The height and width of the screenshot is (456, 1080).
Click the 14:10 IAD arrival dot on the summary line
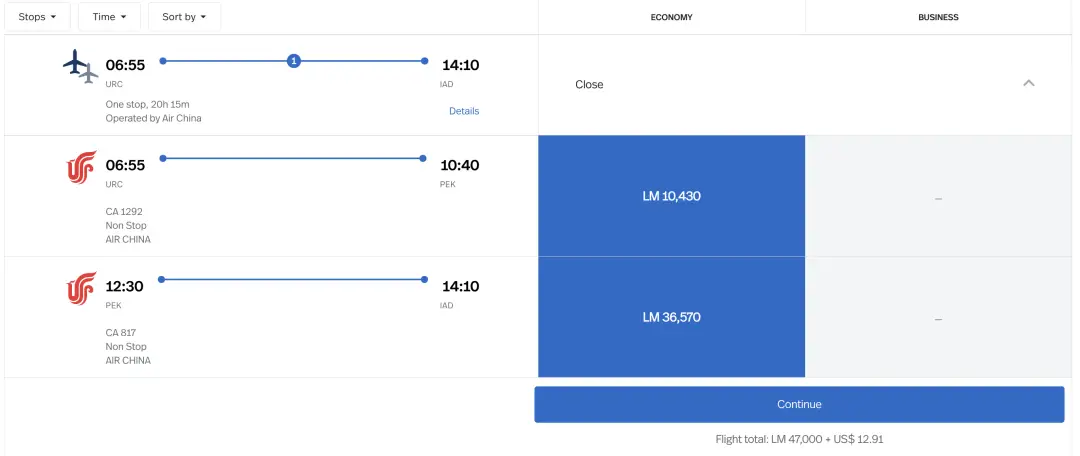point(424,61)
